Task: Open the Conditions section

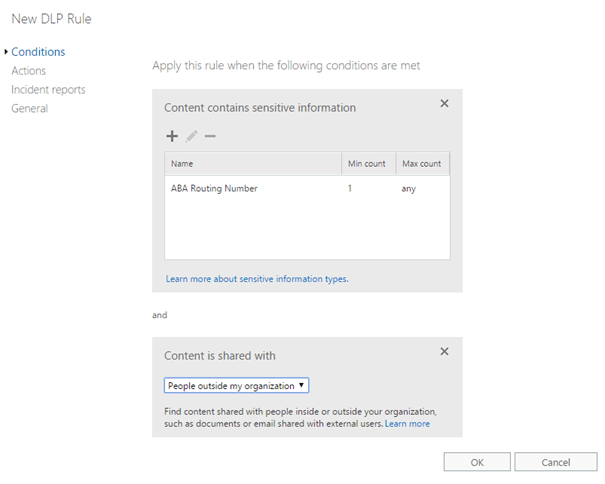Action: (x=38, y=52)
